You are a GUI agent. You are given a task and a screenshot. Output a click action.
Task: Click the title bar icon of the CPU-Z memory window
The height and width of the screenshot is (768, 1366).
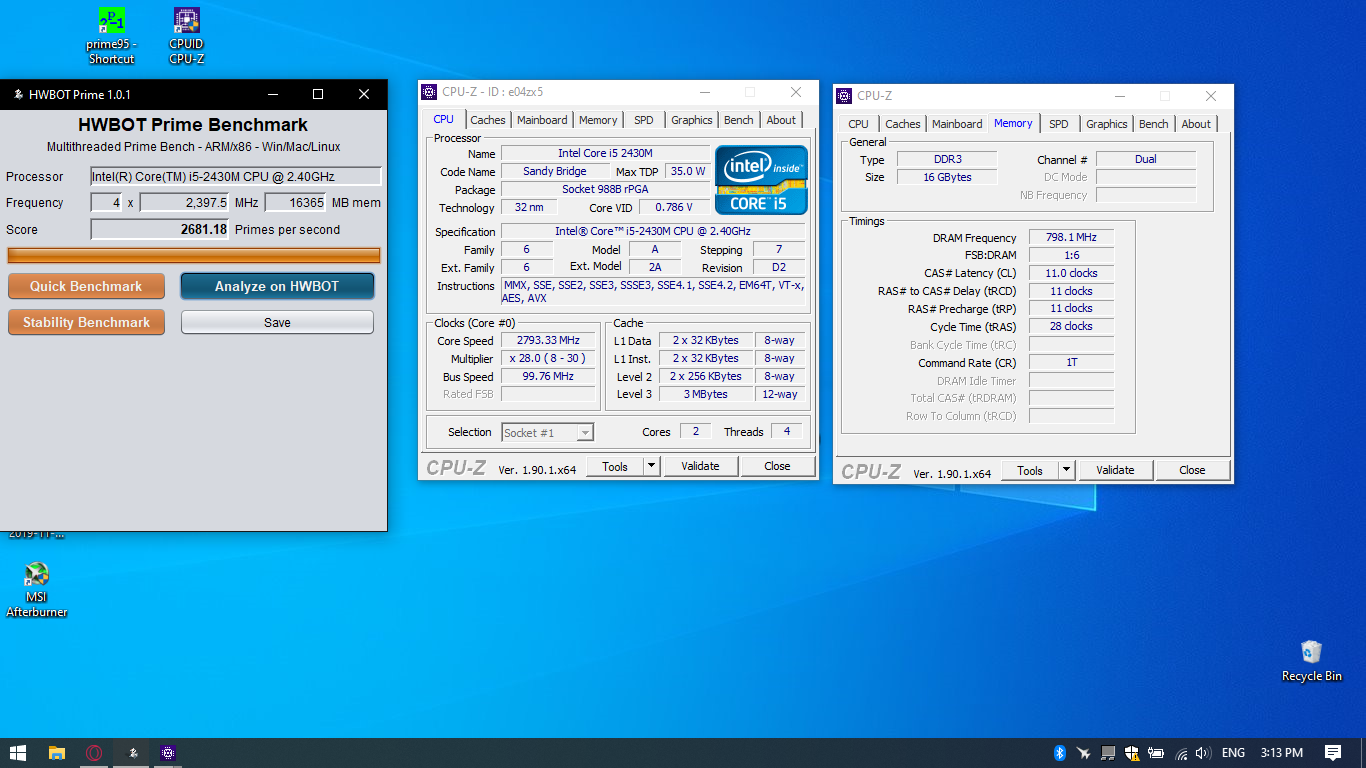[x=844, y=96]
